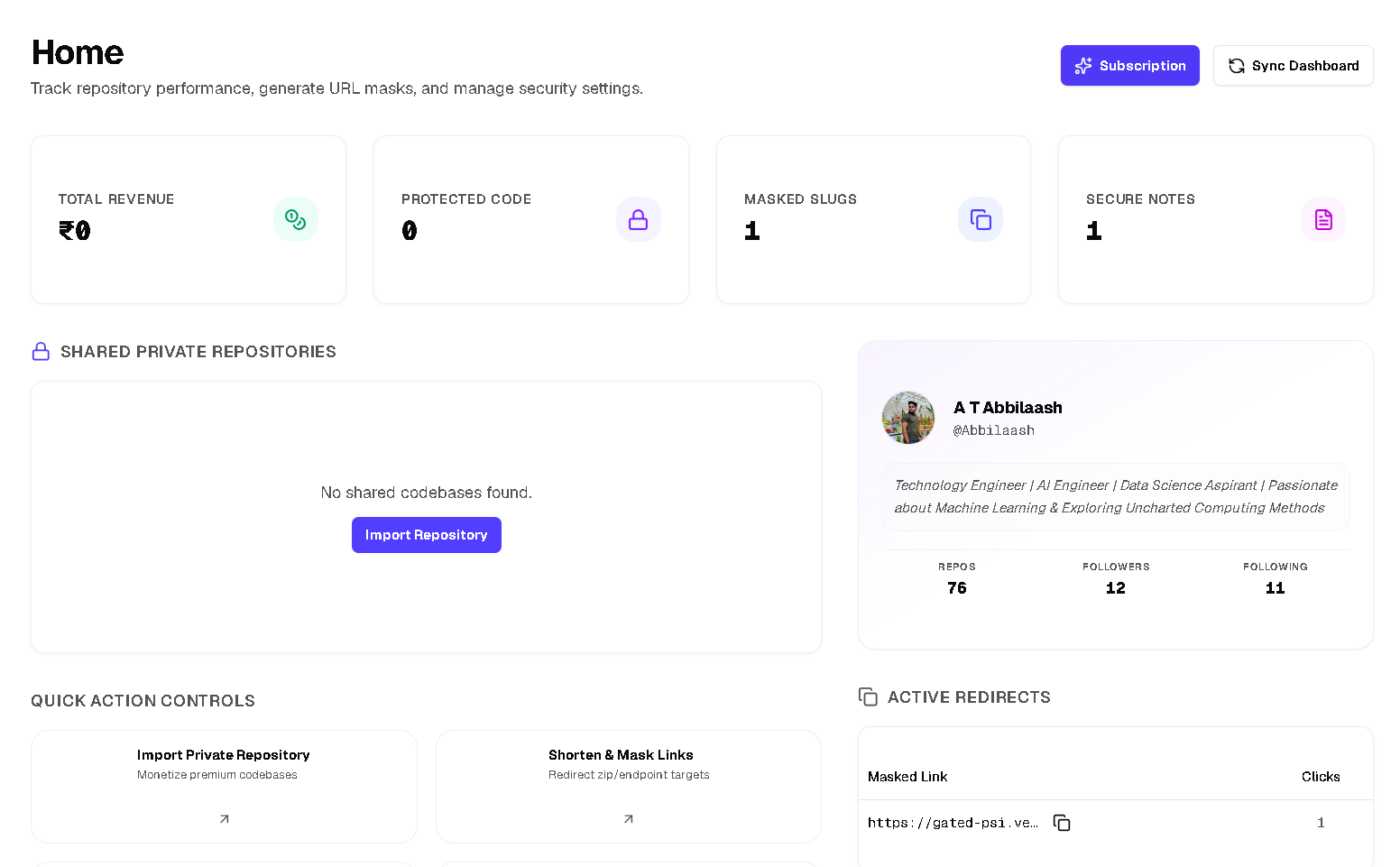Sync the dashboard data
Viewport: 1400px width, 867px height.
1294,66
